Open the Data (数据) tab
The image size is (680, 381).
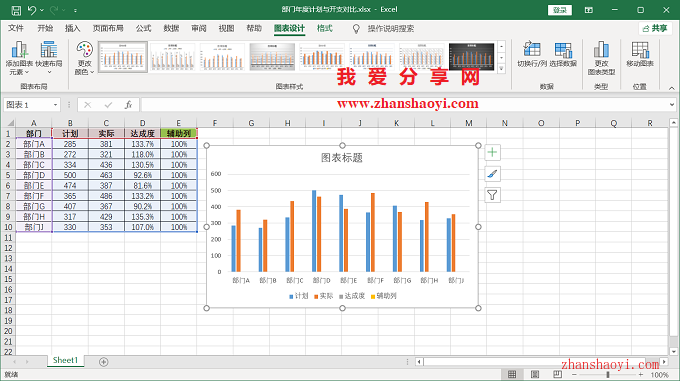[x=171, y=28]
